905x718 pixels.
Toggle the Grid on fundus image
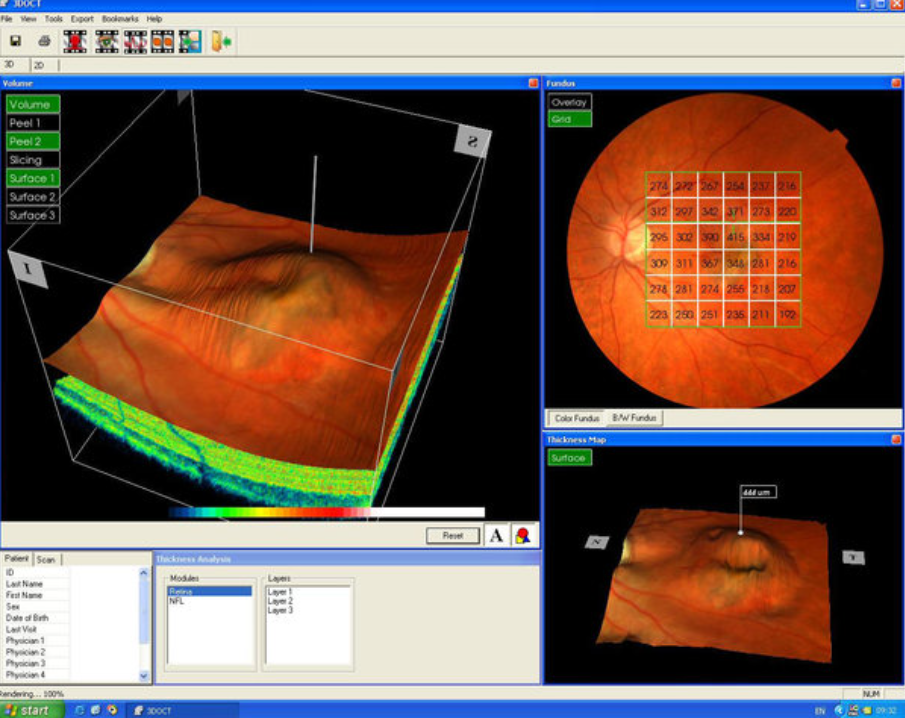570,119
